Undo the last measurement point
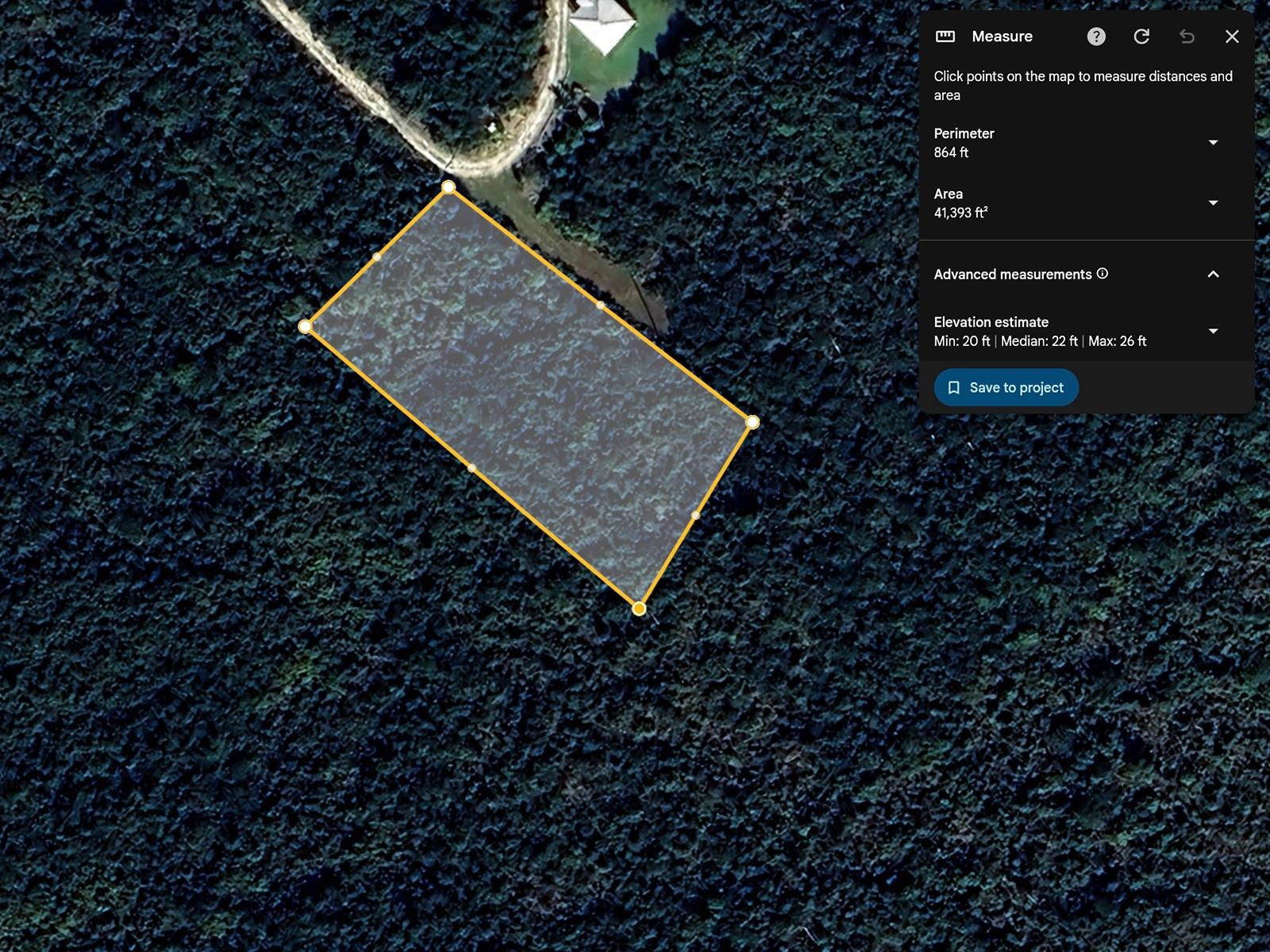The image size is (1270, 952). point(1187,36)
